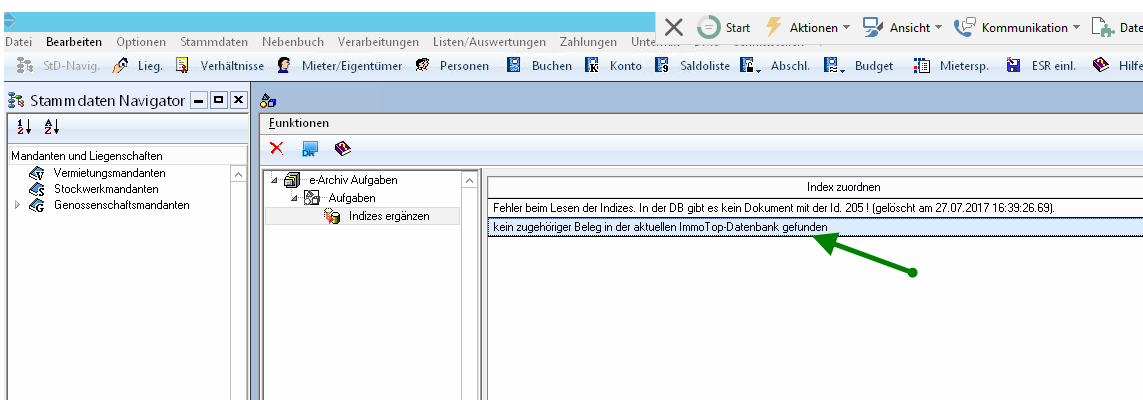Expand the Genossenschaftsmandanten tree node
1143x400 pixels.
coord(17,205)
